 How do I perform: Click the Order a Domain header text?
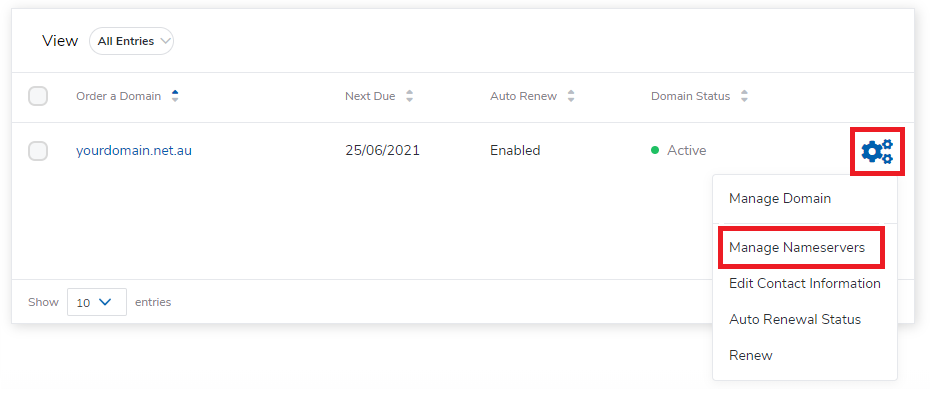click(x=119, y=96)
